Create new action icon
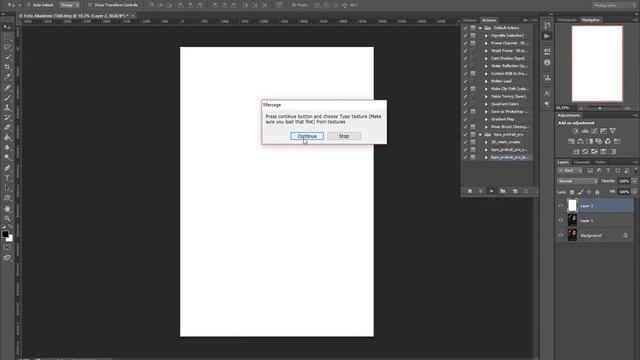The height and width of the screenshot is (360, 640). pos(514,191)
